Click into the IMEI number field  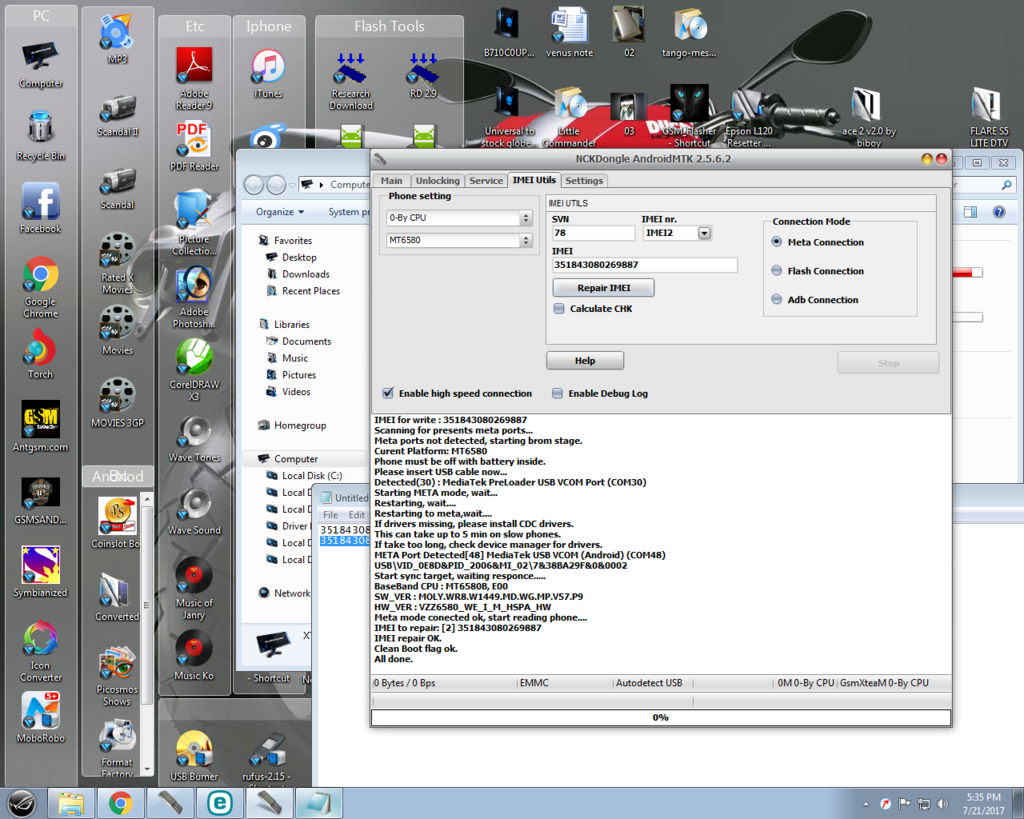pos(644,265)
